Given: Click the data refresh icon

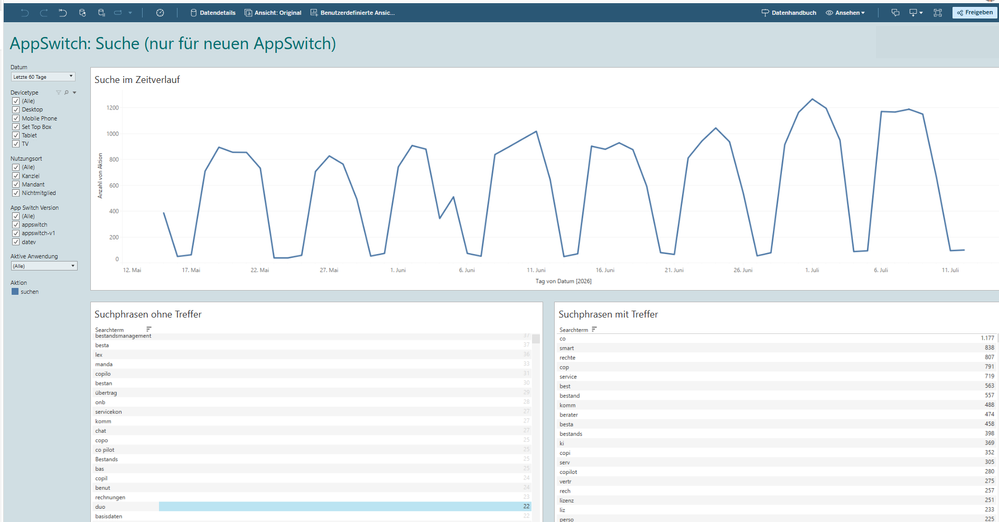Looking at the screenshot, I should pos(82,13).
